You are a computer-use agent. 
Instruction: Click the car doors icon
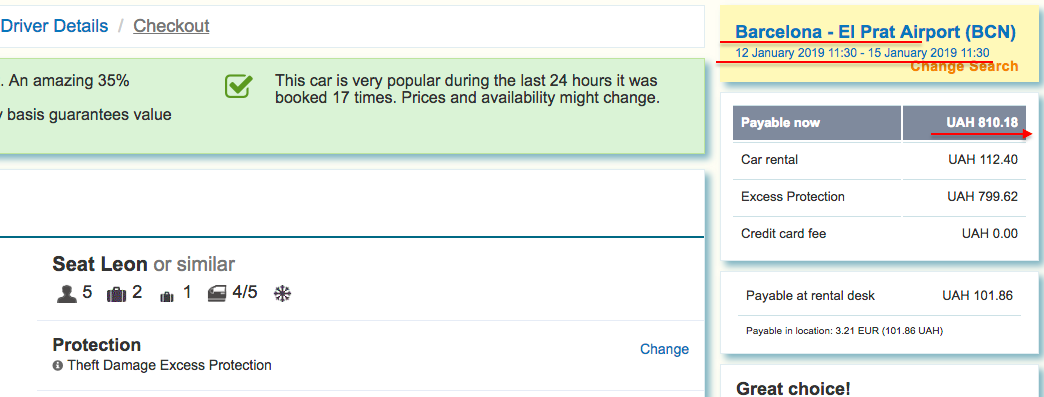[x=217, y=294]
